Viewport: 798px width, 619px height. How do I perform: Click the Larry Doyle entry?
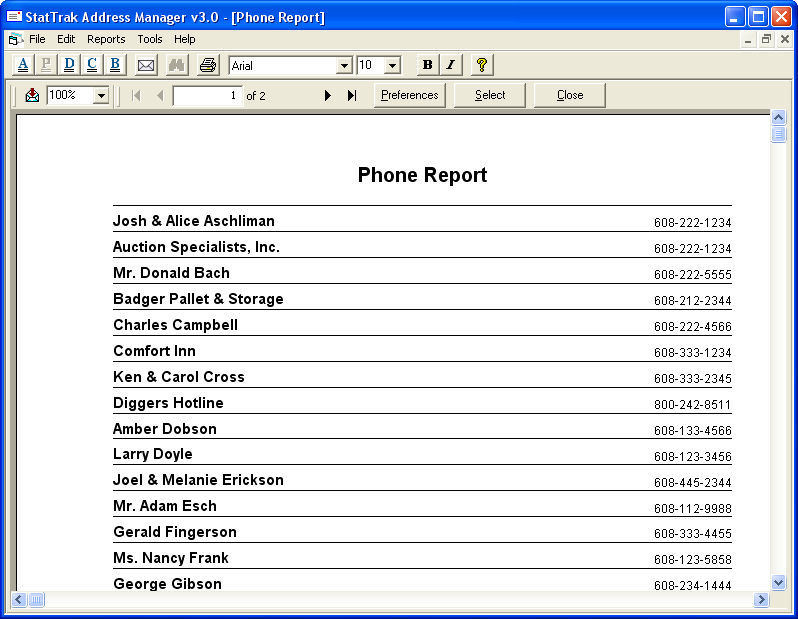click(153, 454)
